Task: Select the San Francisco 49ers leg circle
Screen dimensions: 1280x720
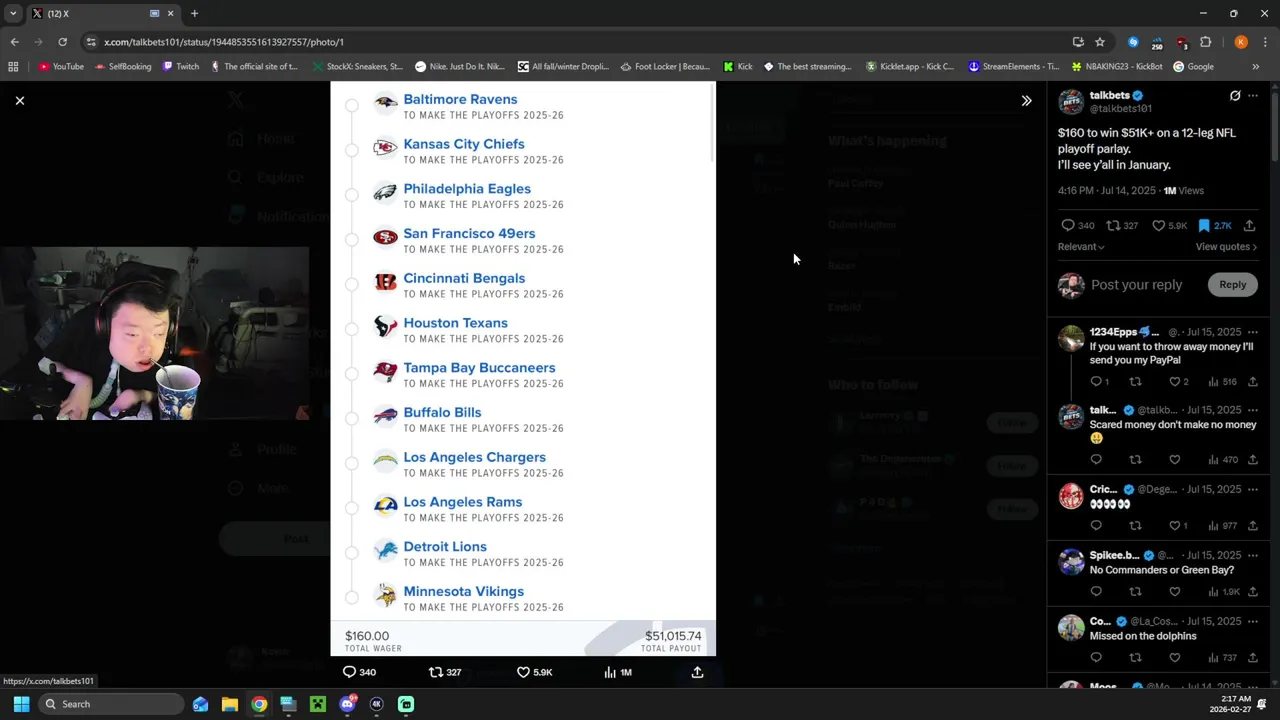Action: [351, 239]
